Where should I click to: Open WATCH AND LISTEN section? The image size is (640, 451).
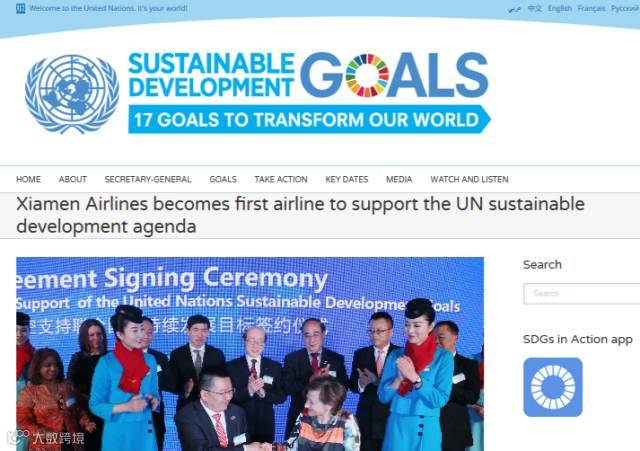coord(469,179)
